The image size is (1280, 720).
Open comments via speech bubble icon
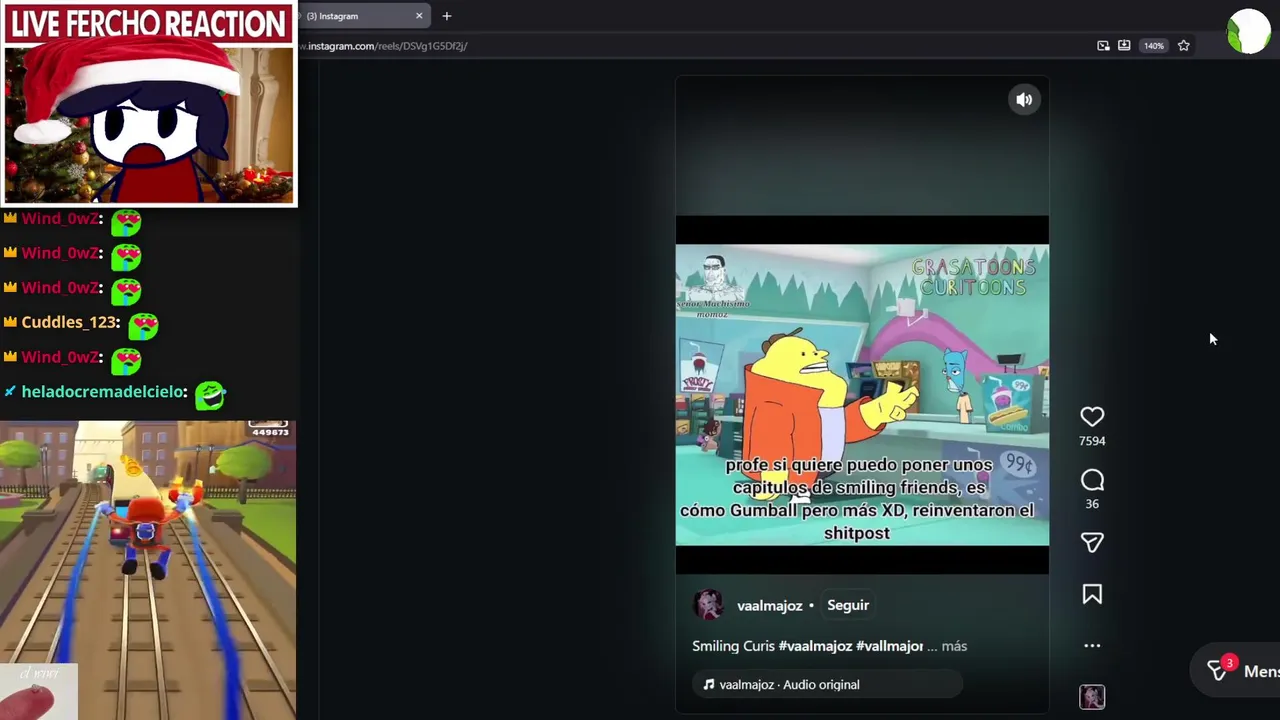[1092, 480]
